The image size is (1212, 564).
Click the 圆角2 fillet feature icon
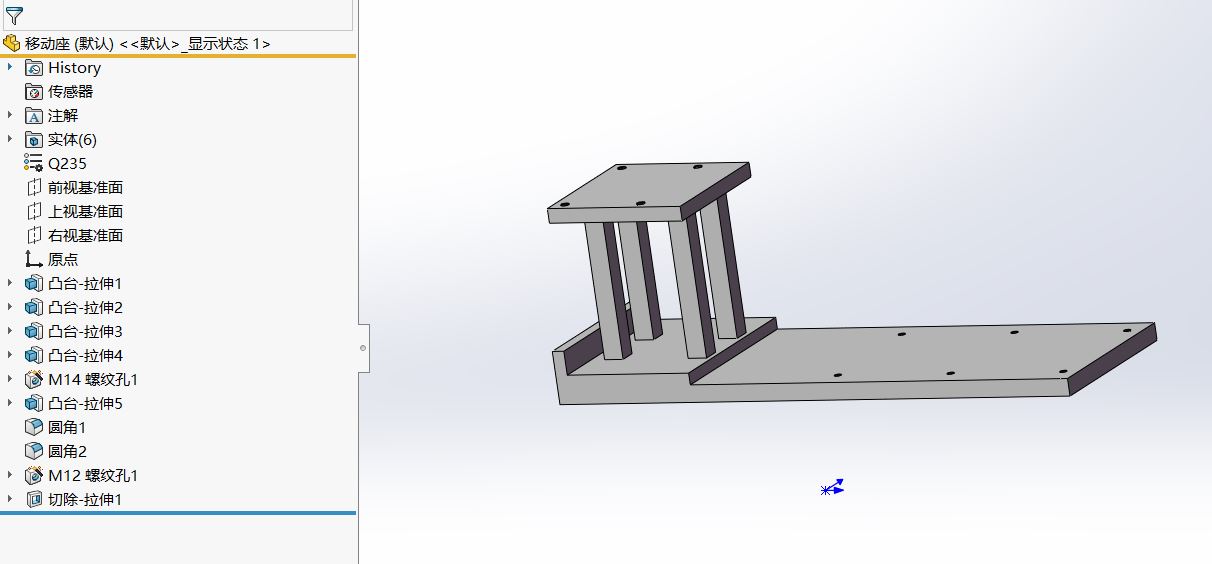point(34,452)
